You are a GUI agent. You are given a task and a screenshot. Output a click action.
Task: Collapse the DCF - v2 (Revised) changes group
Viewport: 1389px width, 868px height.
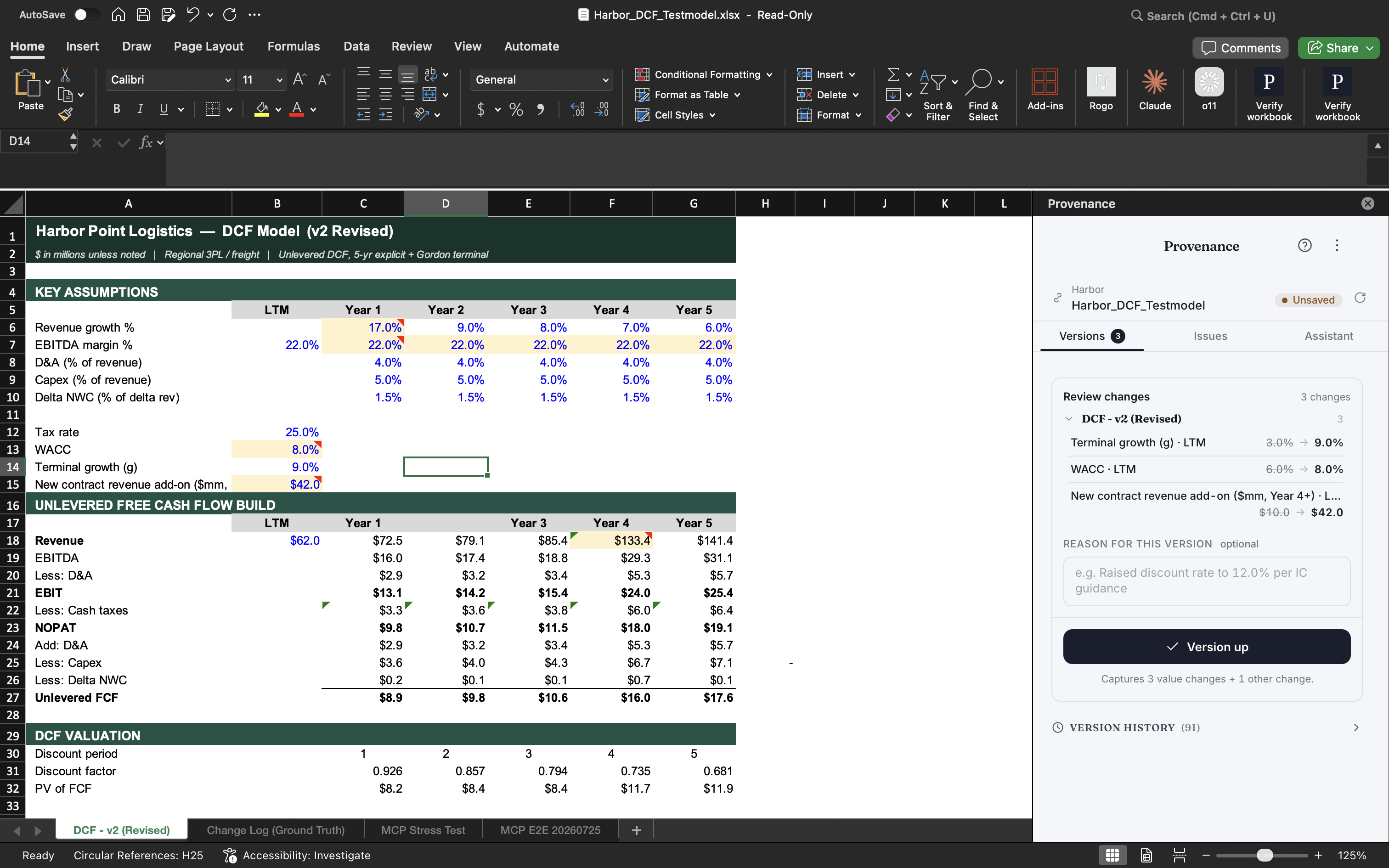point(1069,419)
